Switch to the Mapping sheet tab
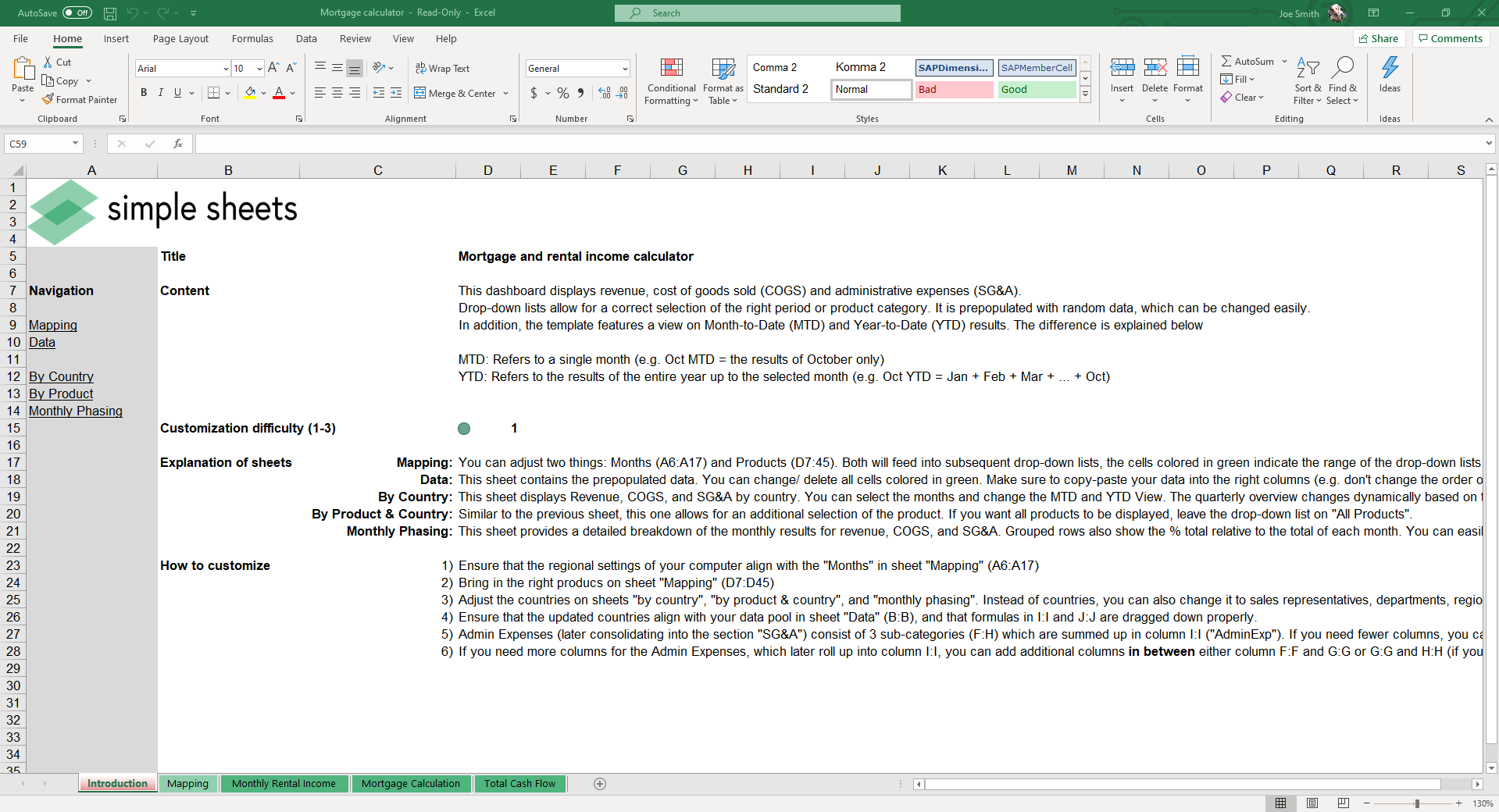The image size is (1499, 812). pyautogui.click(x=188, y=784)
